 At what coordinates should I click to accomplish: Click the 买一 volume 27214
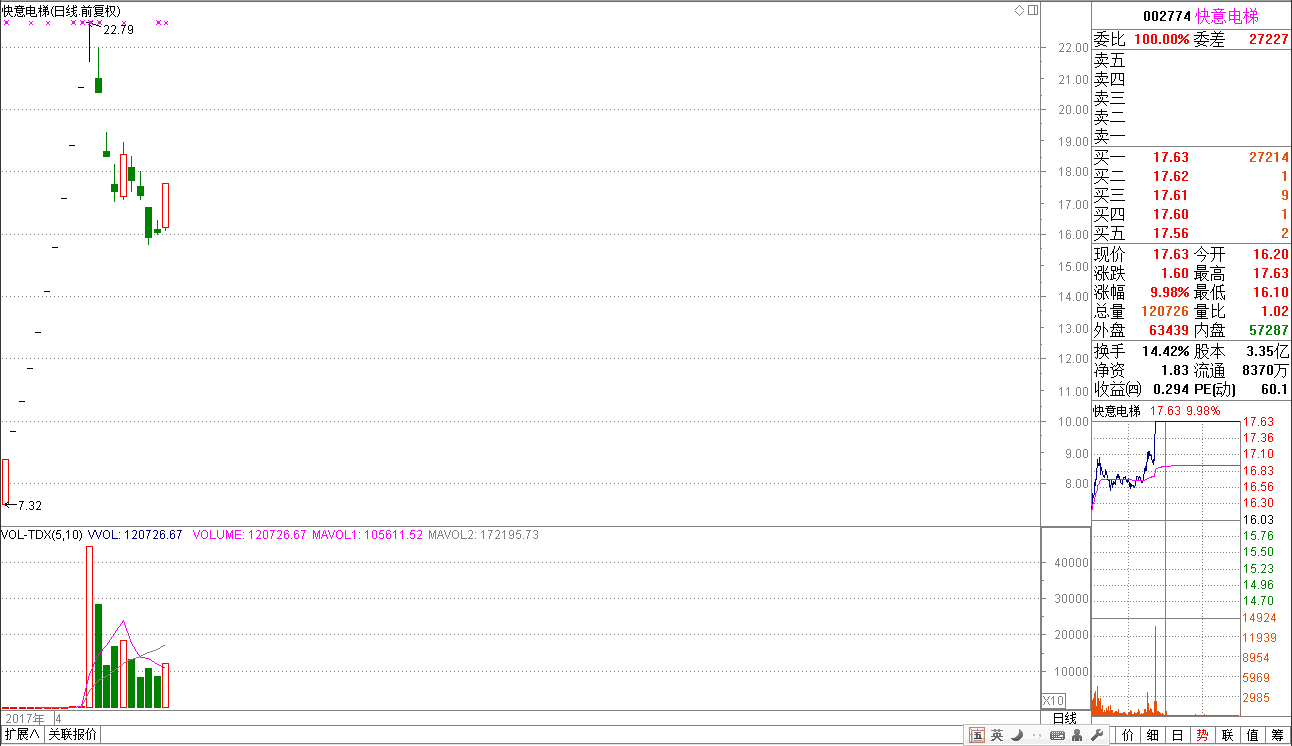1269,157
